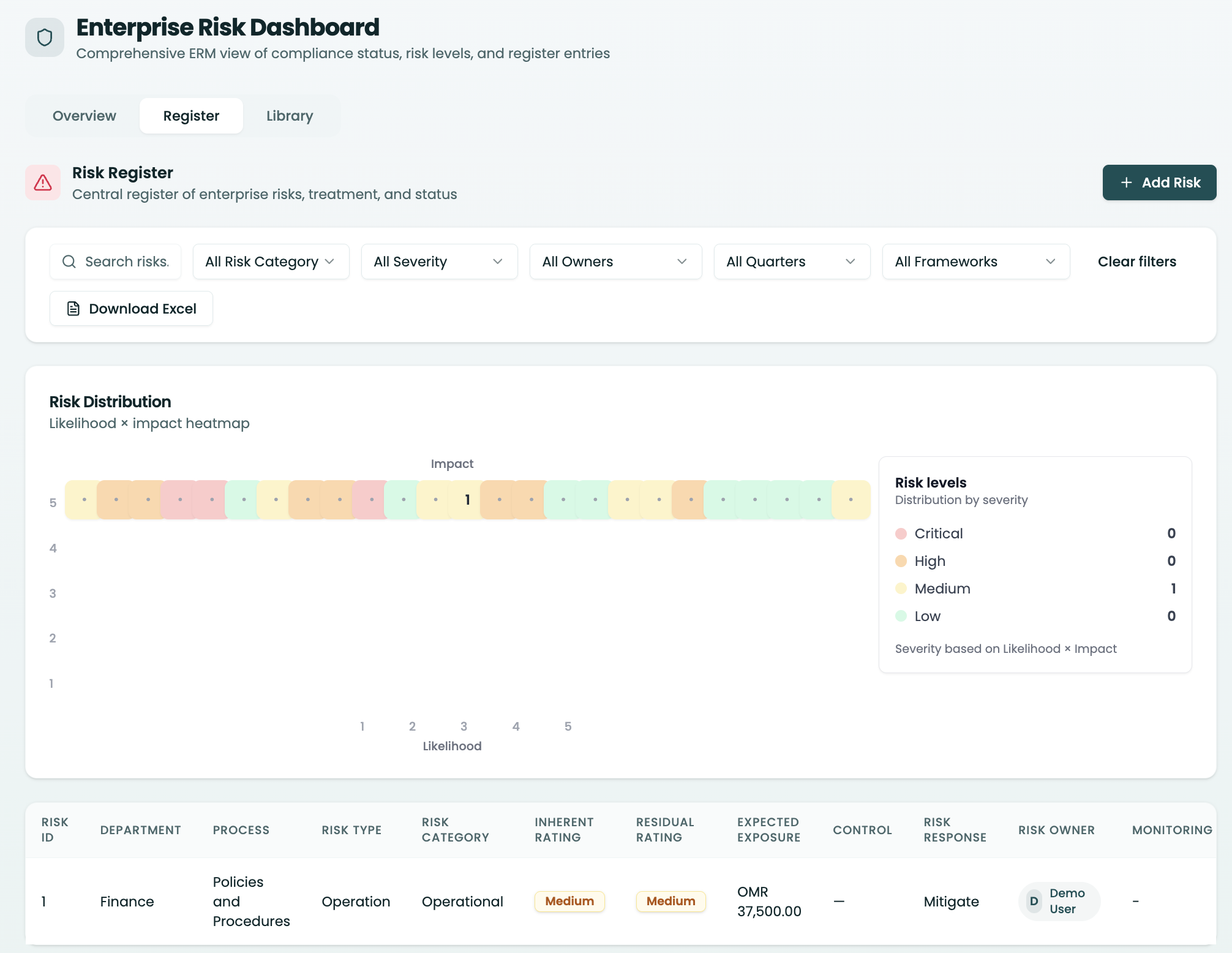The height and width of the screenshot is (953, 1232).
Task: Click the Risk Distribution heading
Action: pos(110,402)
